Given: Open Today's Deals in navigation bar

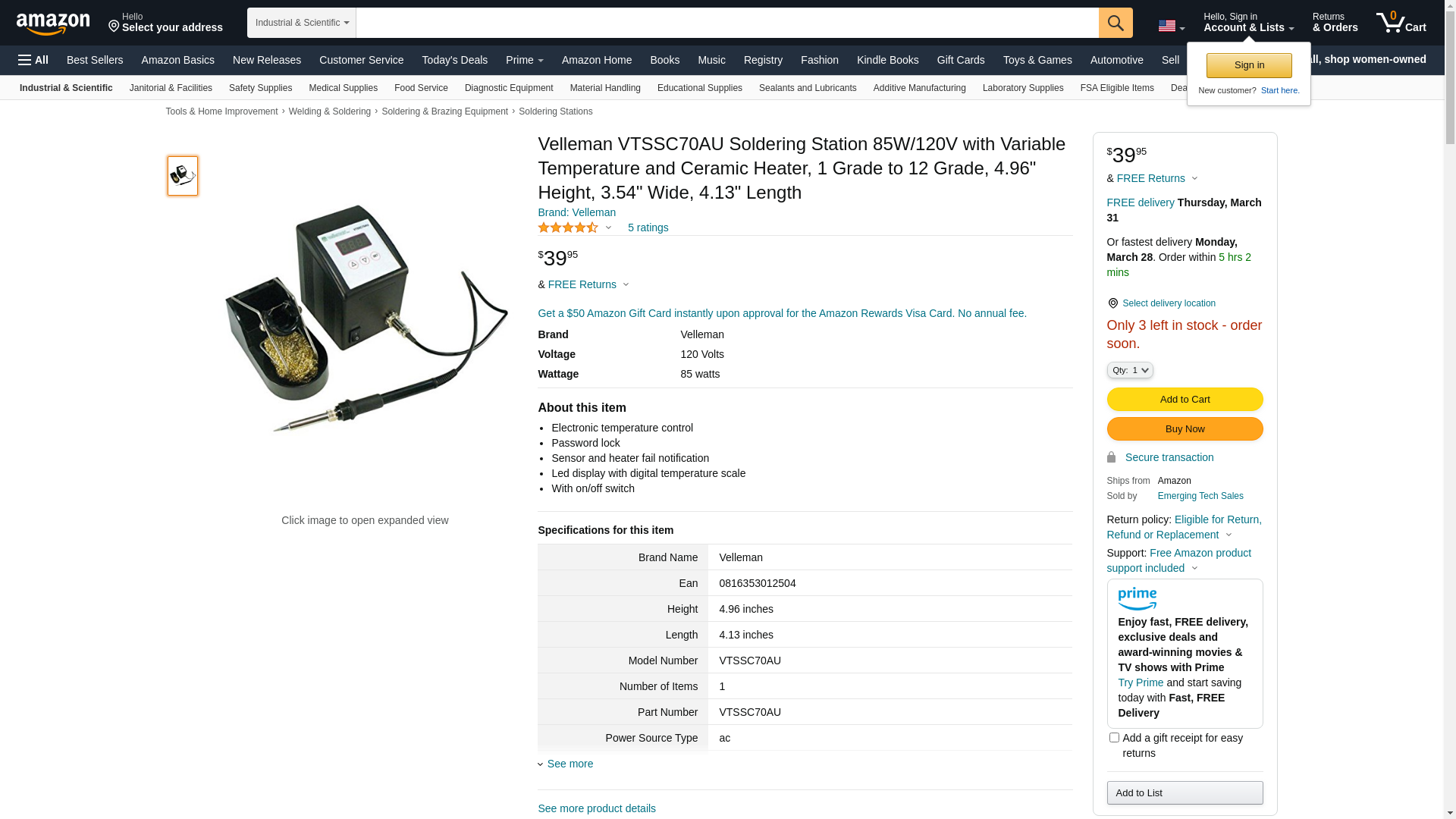Looking at the screenshot, I should coord(454,60).
